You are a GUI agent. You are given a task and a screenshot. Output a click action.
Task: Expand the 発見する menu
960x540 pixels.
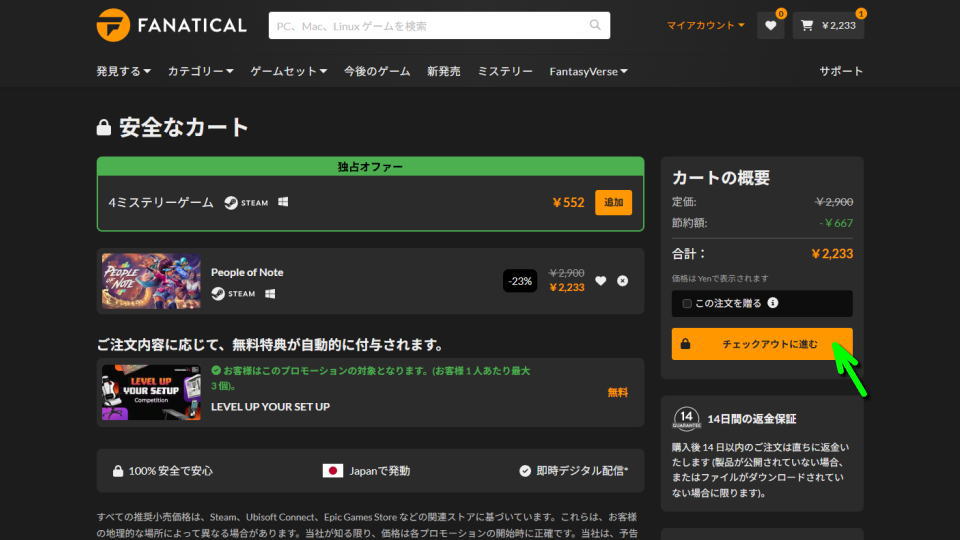tap(123, 71)
